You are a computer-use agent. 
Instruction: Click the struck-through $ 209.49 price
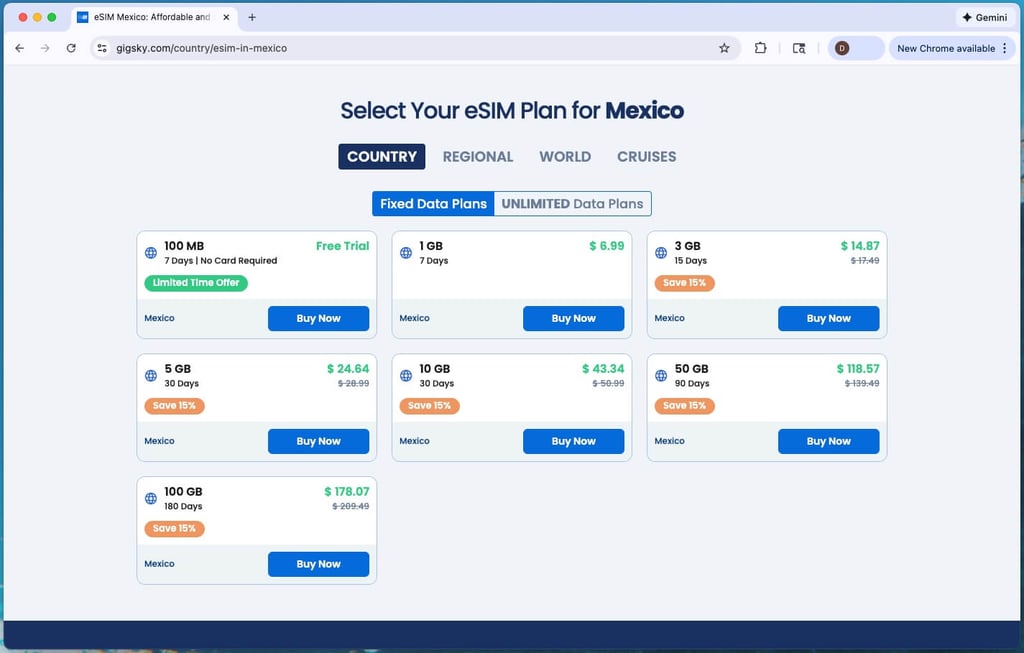click(x=351, y=506)
